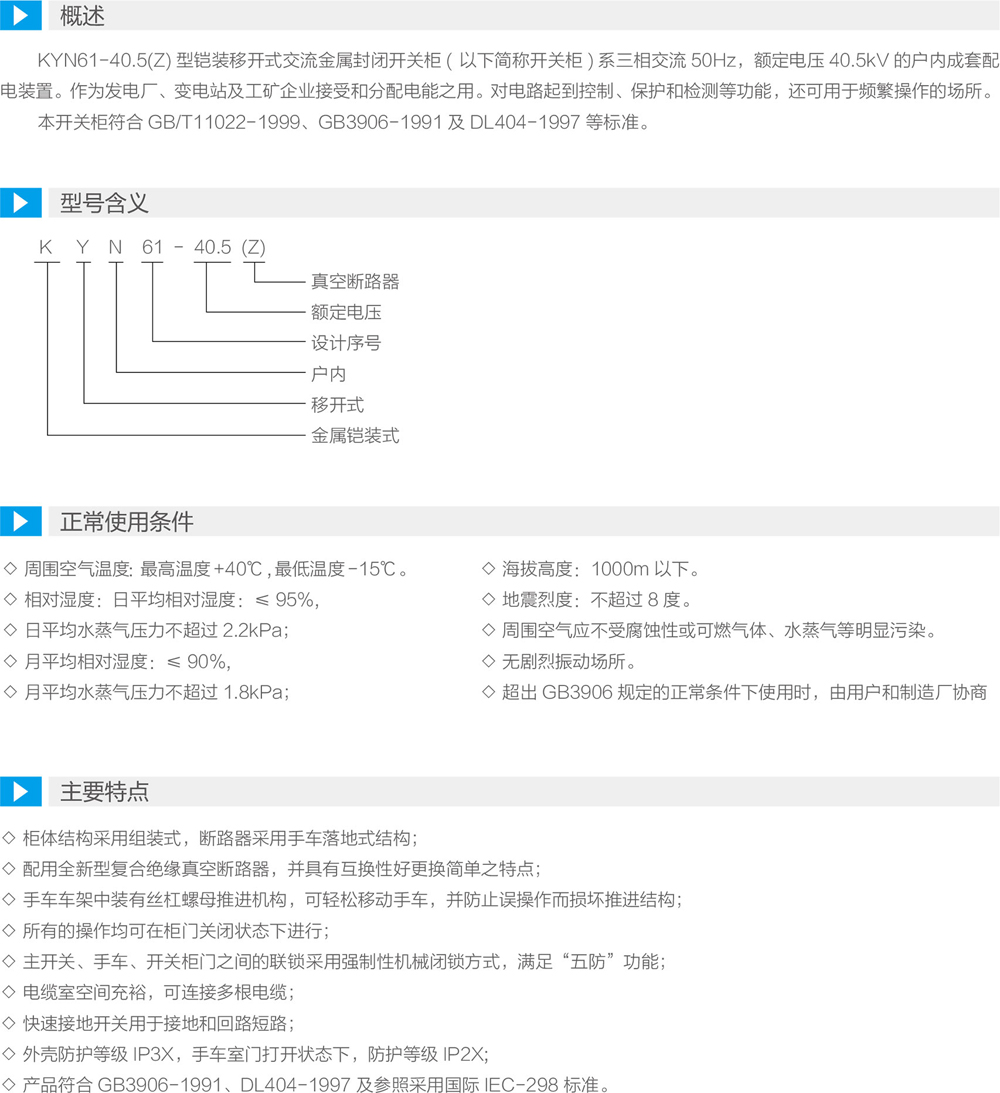1000x1093 pixels.
Task: Click the diamond bullet before 快速接地开关
Action: pyautogui.click(x=10, y=1024)
